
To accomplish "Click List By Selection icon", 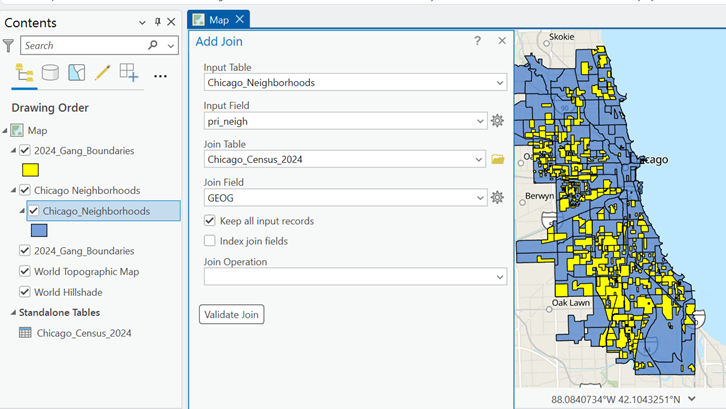I will click(x=77, y=73).
